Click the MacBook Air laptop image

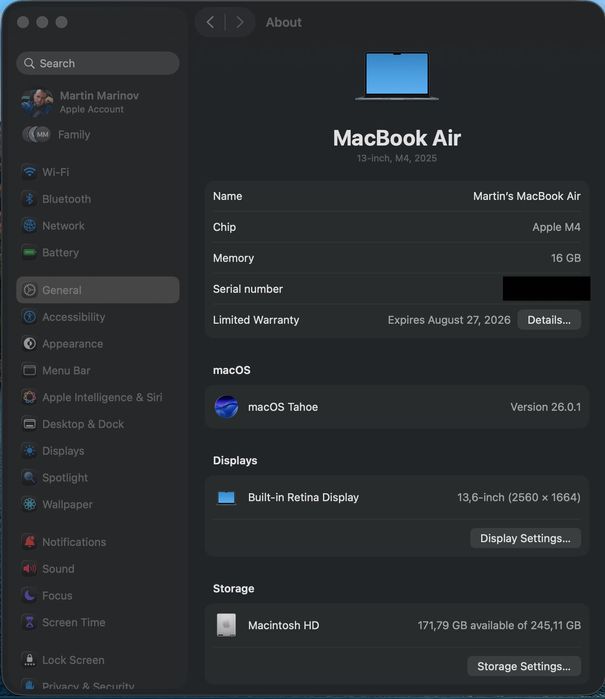point(397,76)
